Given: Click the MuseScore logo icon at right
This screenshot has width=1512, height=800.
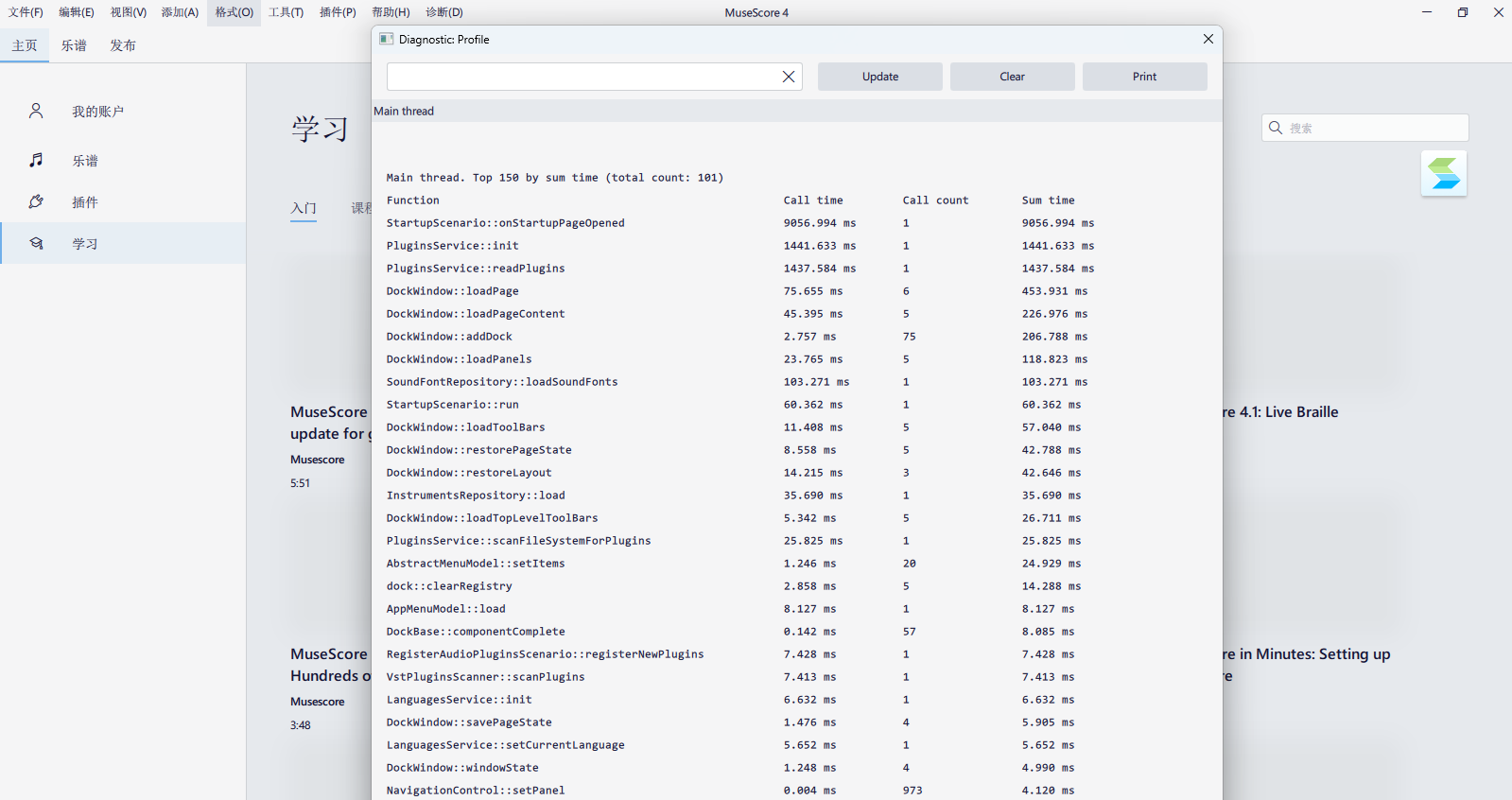Looking at the screenshot, I should point(1443,174).
